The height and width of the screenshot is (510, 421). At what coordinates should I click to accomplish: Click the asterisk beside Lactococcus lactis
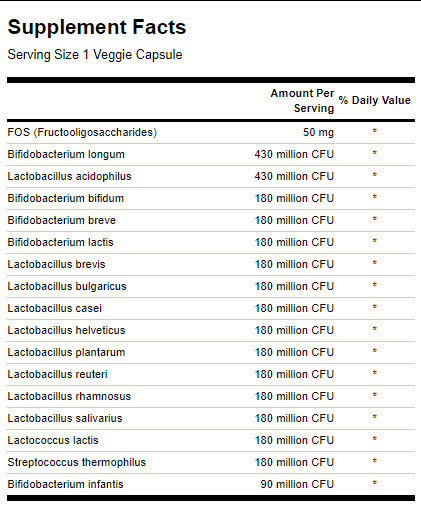pos(375,439)
